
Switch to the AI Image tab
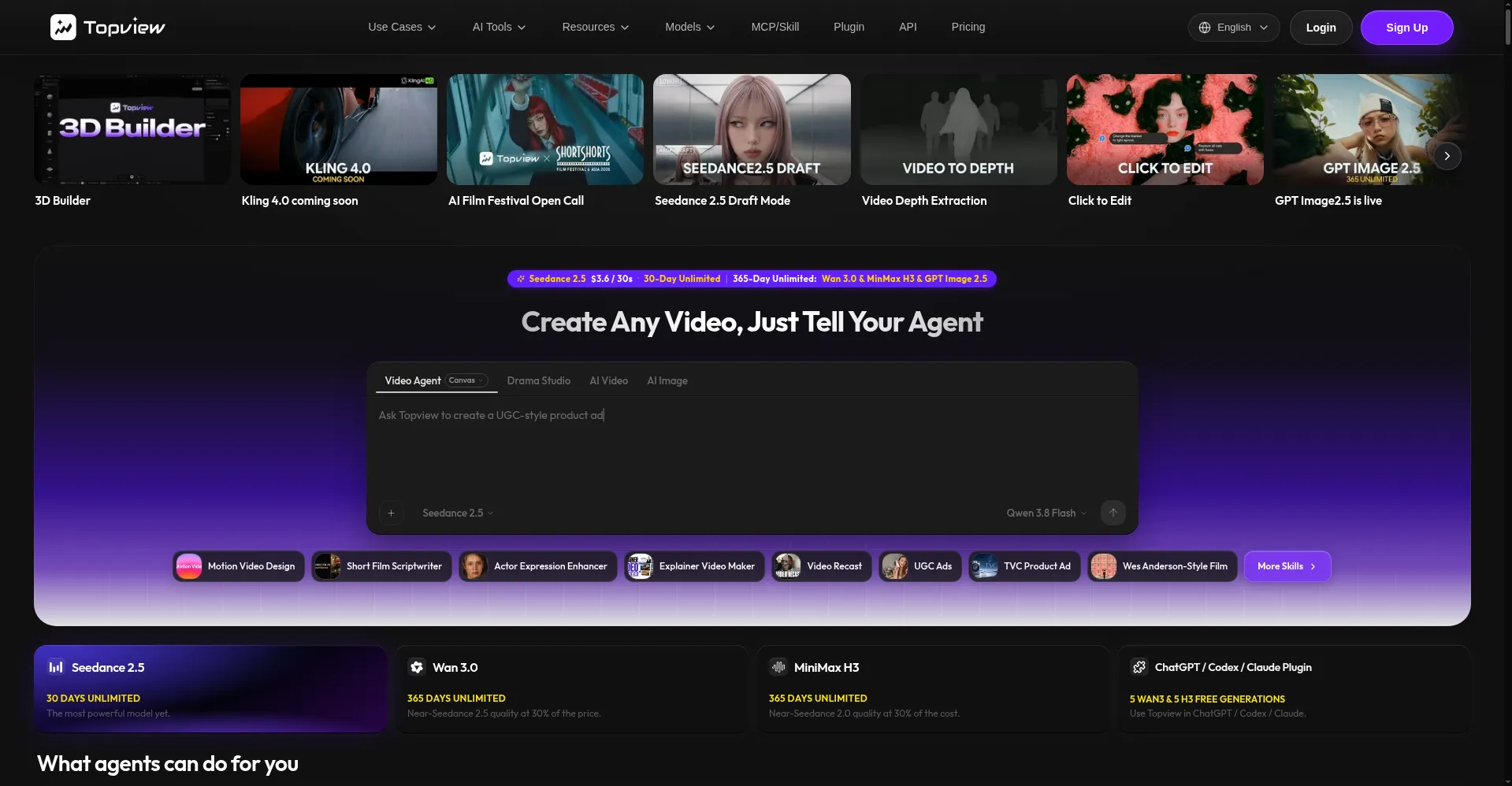coord(667,380)
